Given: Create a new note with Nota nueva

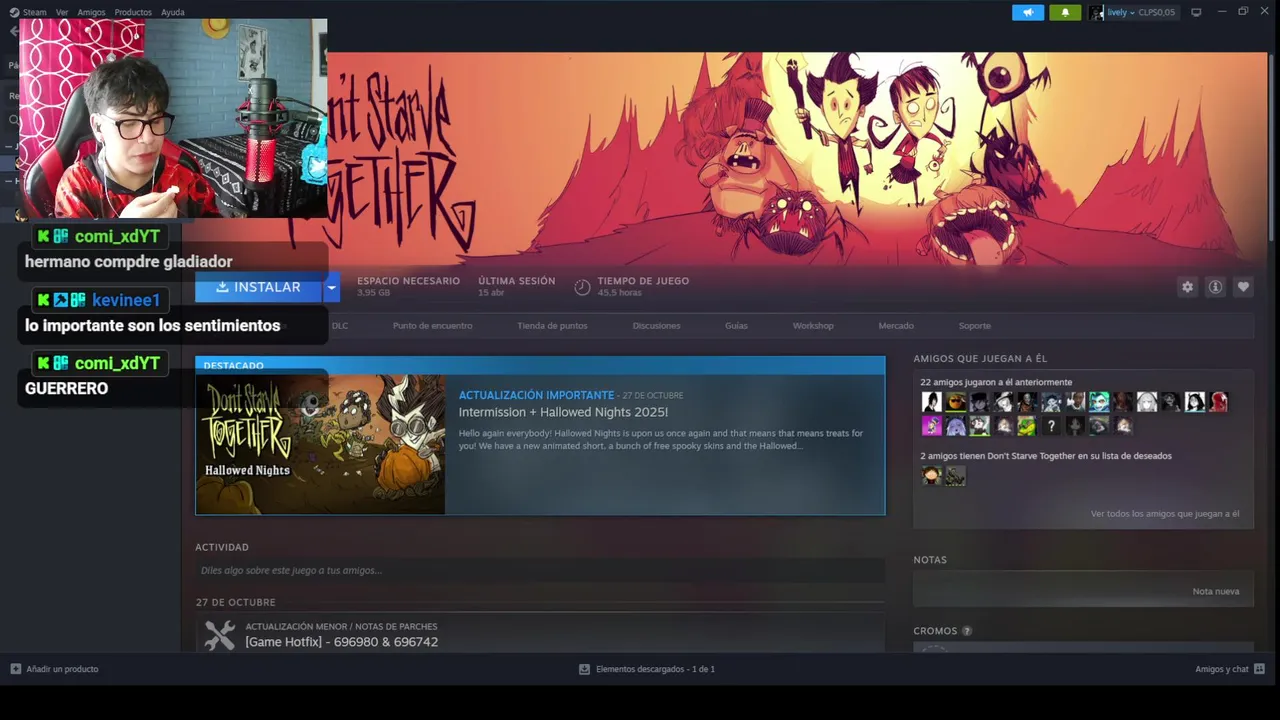Looking at the screenshot, I should pyautogui.click(x=1216, y=591).
